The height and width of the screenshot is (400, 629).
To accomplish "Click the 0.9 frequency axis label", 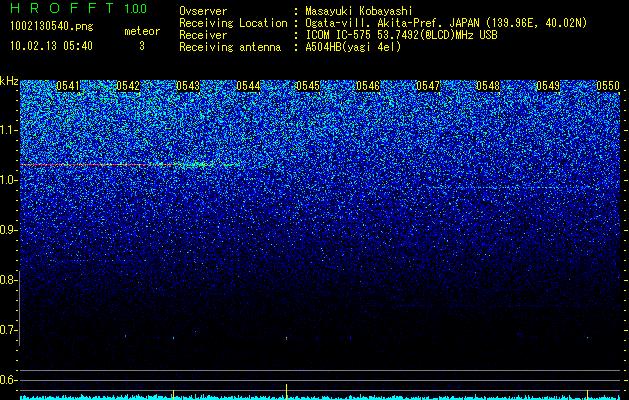I will point(7,230).
